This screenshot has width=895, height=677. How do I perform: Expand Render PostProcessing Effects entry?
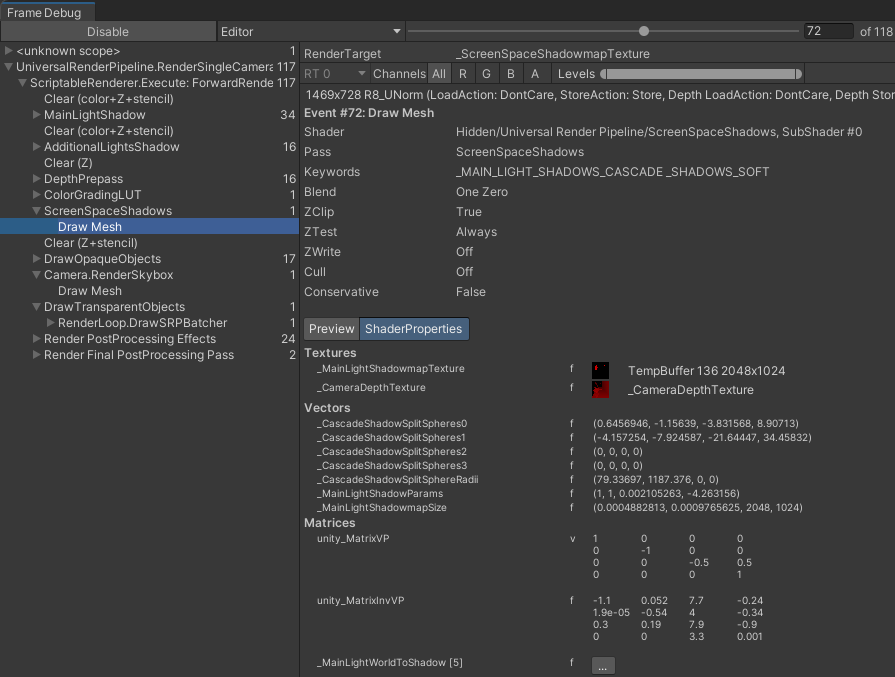[37, 339]
